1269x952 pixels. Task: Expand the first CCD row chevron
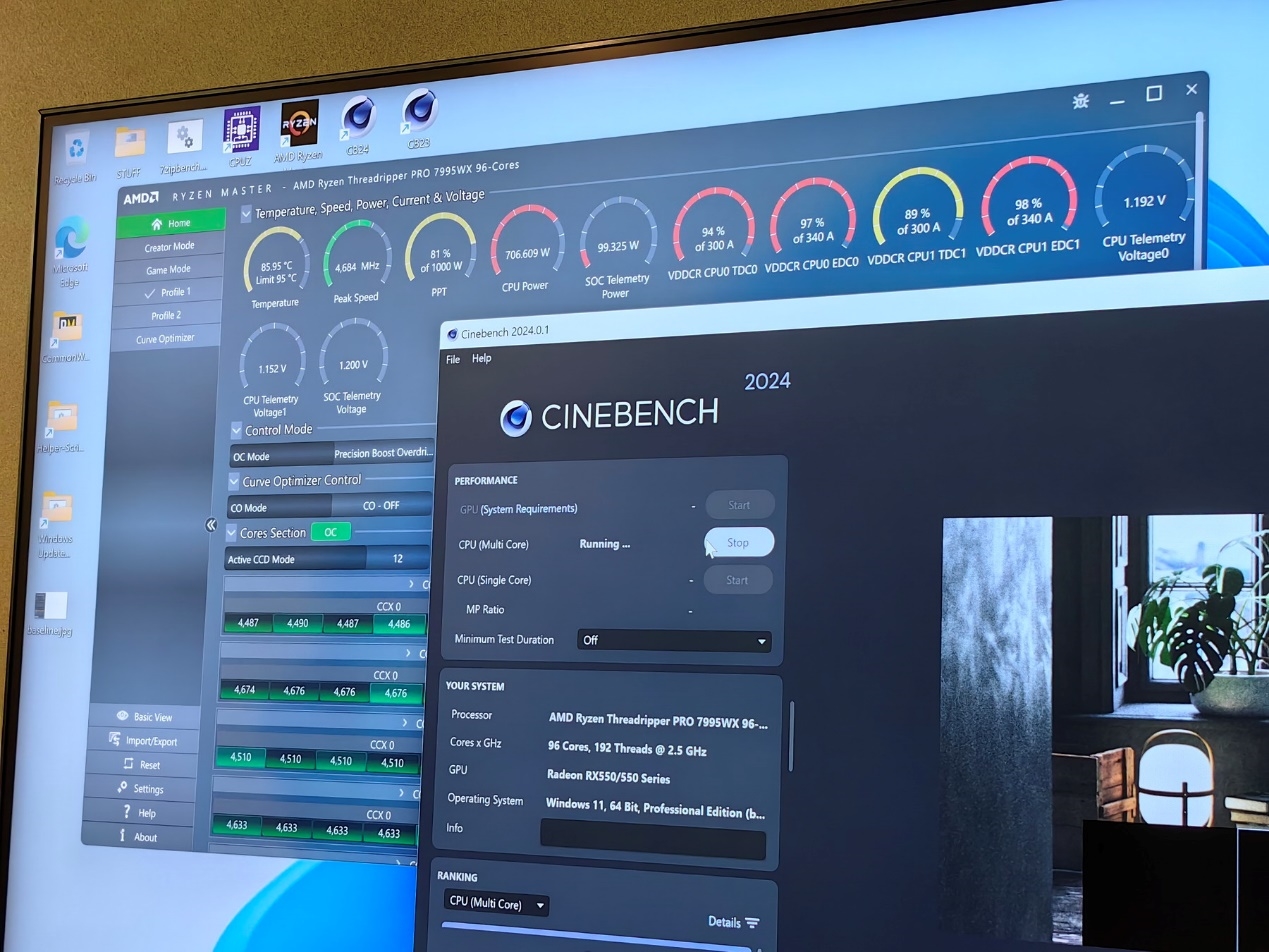pos(412,584)
